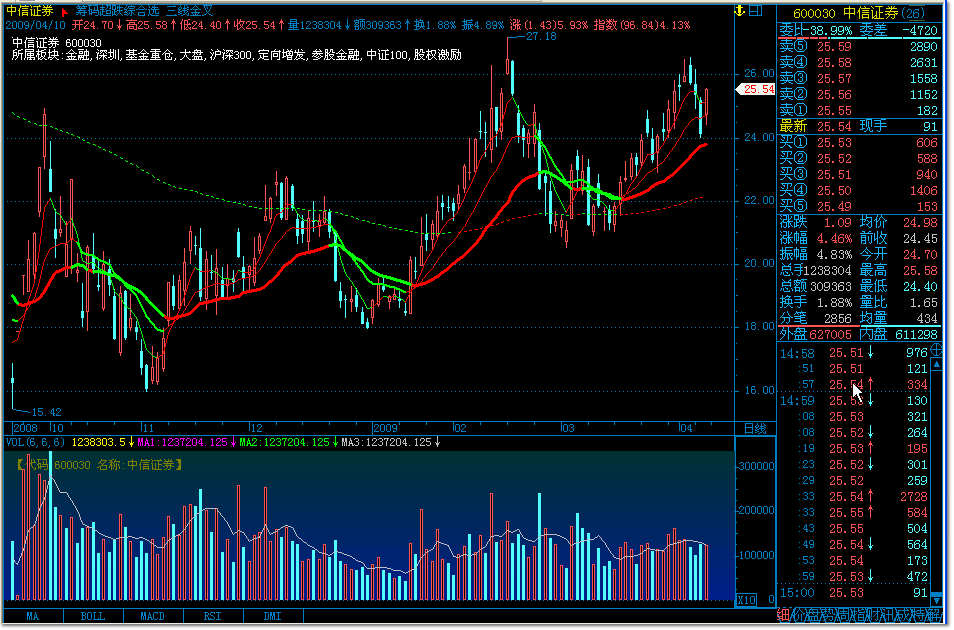This screenshot has height=630, width=954.
Task: Click the 【代码 600030 名称:中信证券】 volume label
Action: pyautogui.click(x=100, y=465)
